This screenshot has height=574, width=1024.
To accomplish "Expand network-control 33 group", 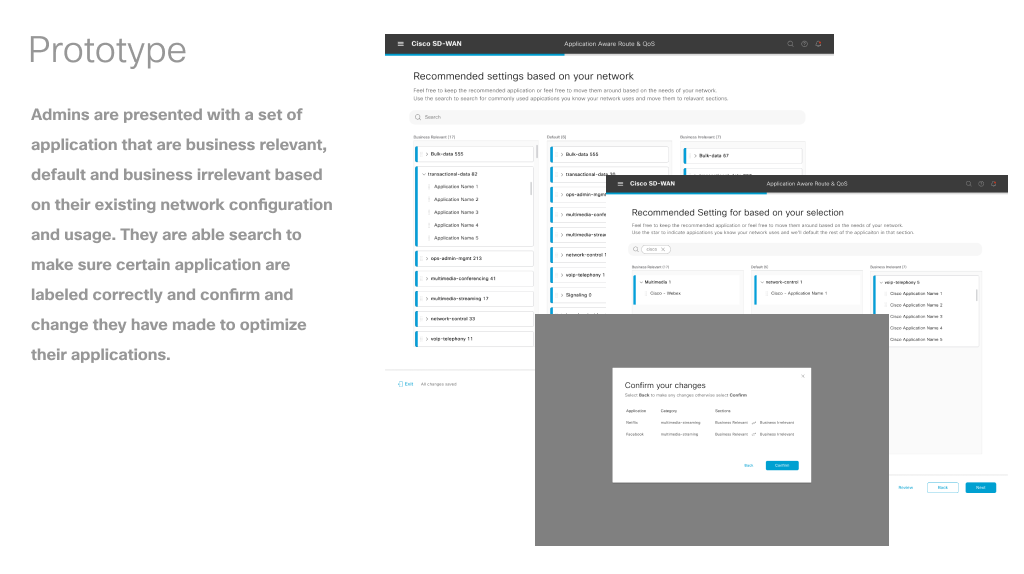I will pos(427,319).
